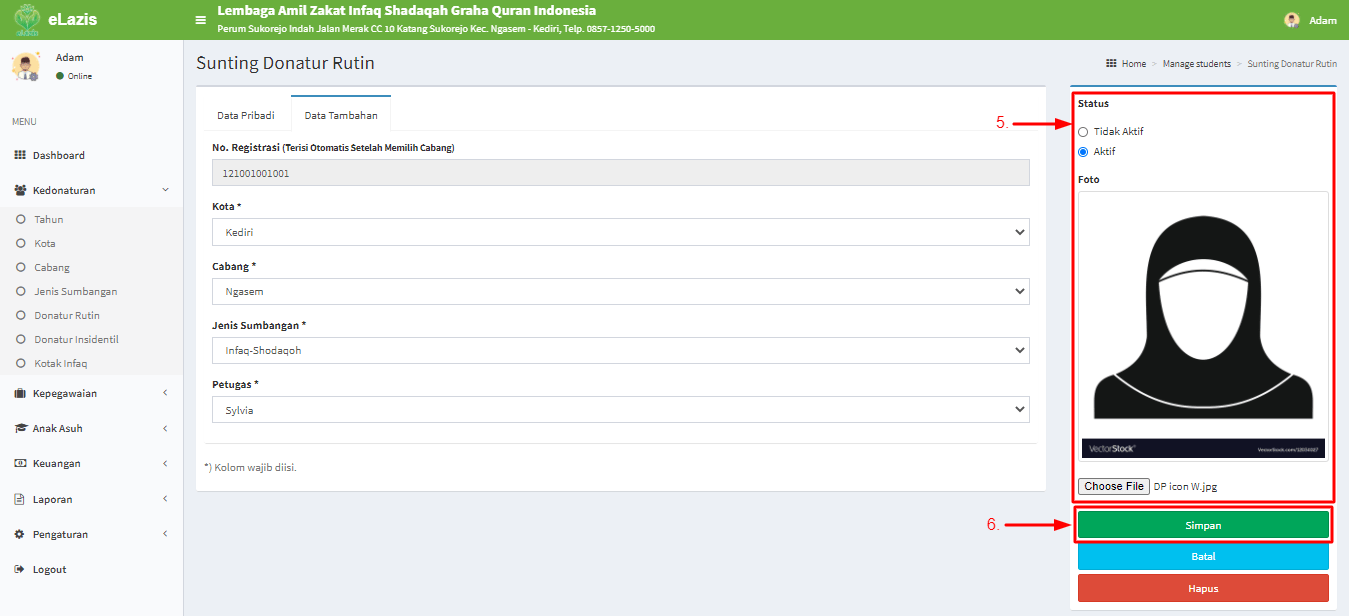This screenshot has height=616, width=1349.
Task: Click the Kepegawaian briefcase icon
Action: click(20, 393)
